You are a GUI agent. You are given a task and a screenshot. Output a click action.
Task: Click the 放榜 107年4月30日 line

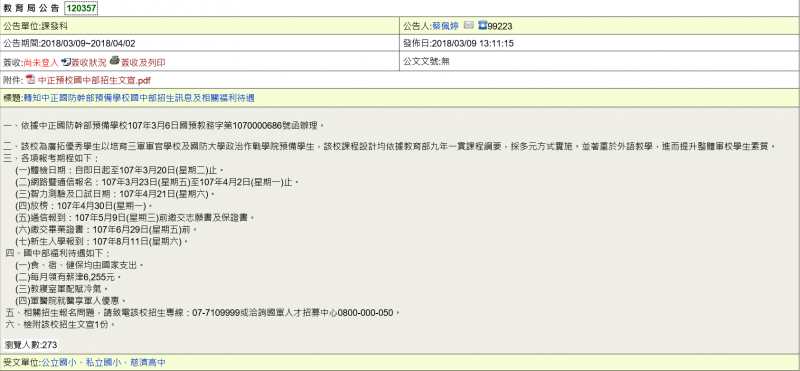(x=84, y=206)
